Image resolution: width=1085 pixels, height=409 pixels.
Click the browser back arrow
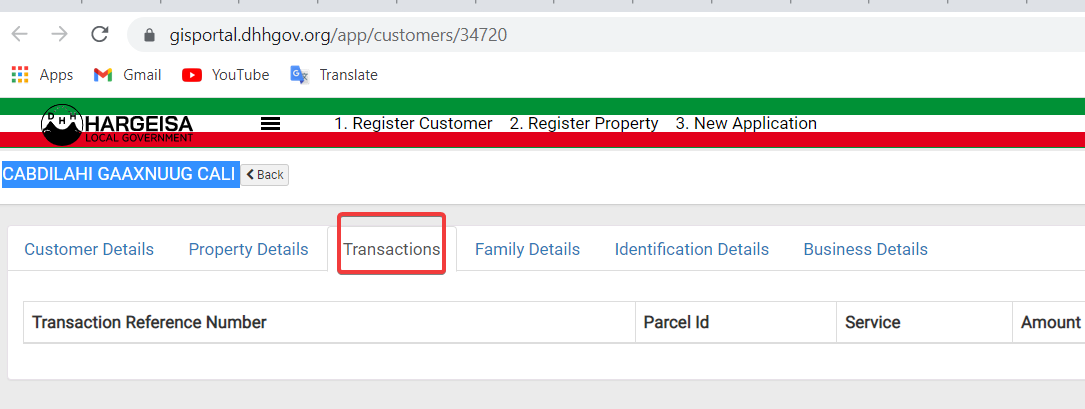[x=19, y=34]
